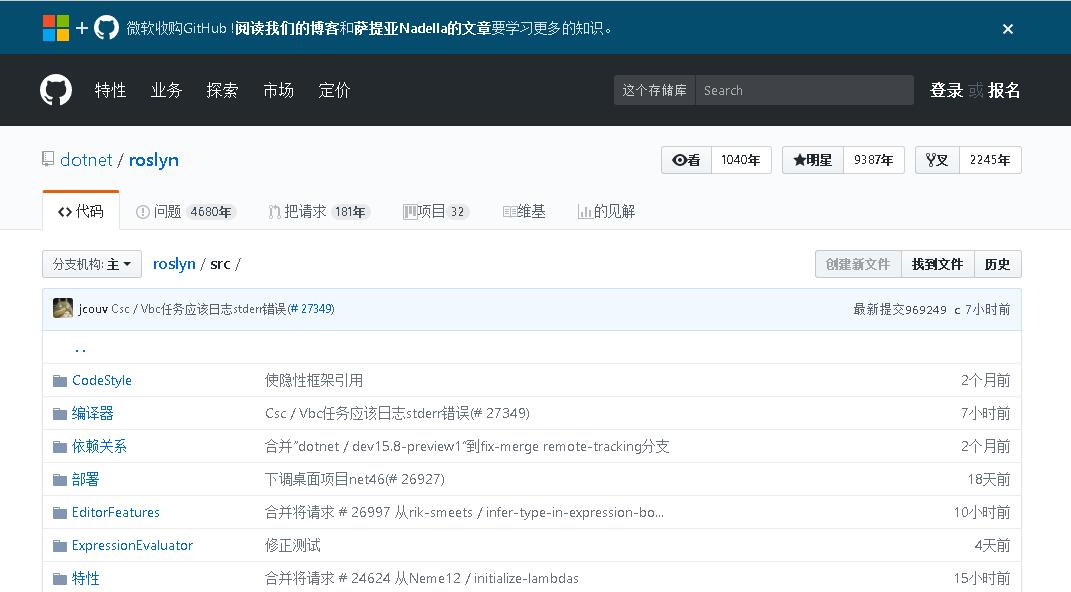Go up to parent directory via '..'

[81, 348]
